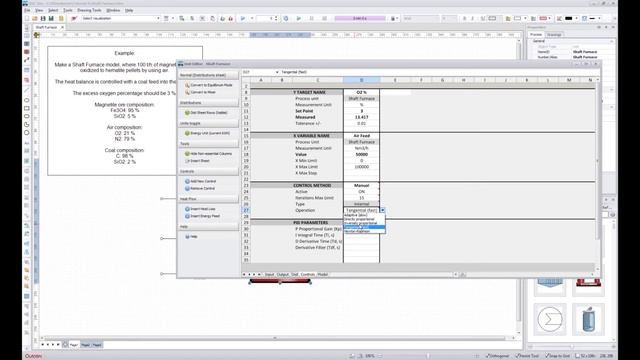640x360 pixels.
Task: Click the X Max Limit cell 100000
Action: pyautogui.click(x=361, y=167)
